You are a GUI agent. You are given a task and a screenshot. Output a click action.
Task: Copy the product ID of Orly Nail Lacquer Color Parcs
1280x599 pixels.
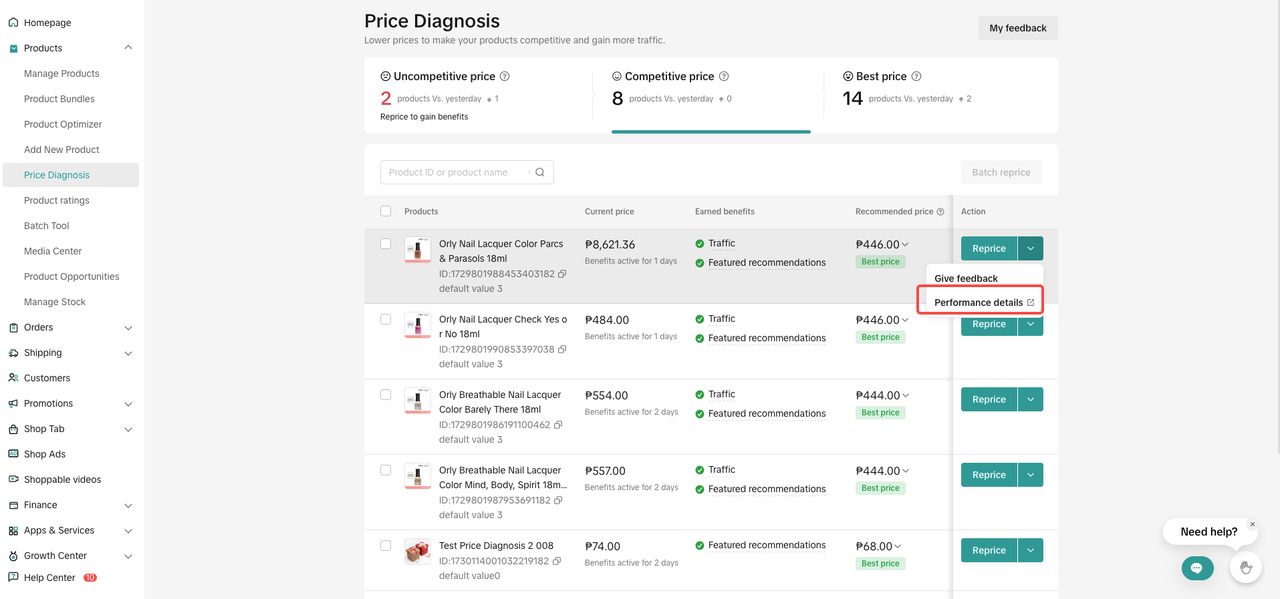tap(562, 273)
